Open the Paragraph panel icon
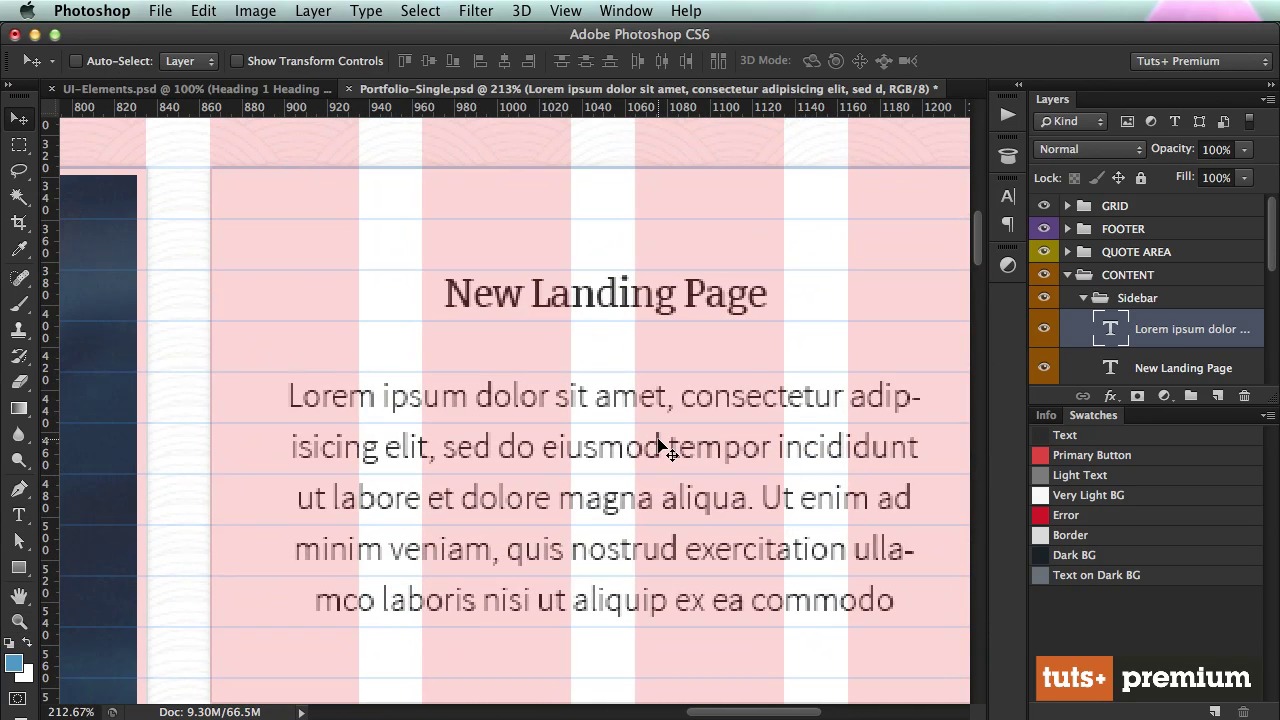The image size is (1280, 720). click(1007, 224)
